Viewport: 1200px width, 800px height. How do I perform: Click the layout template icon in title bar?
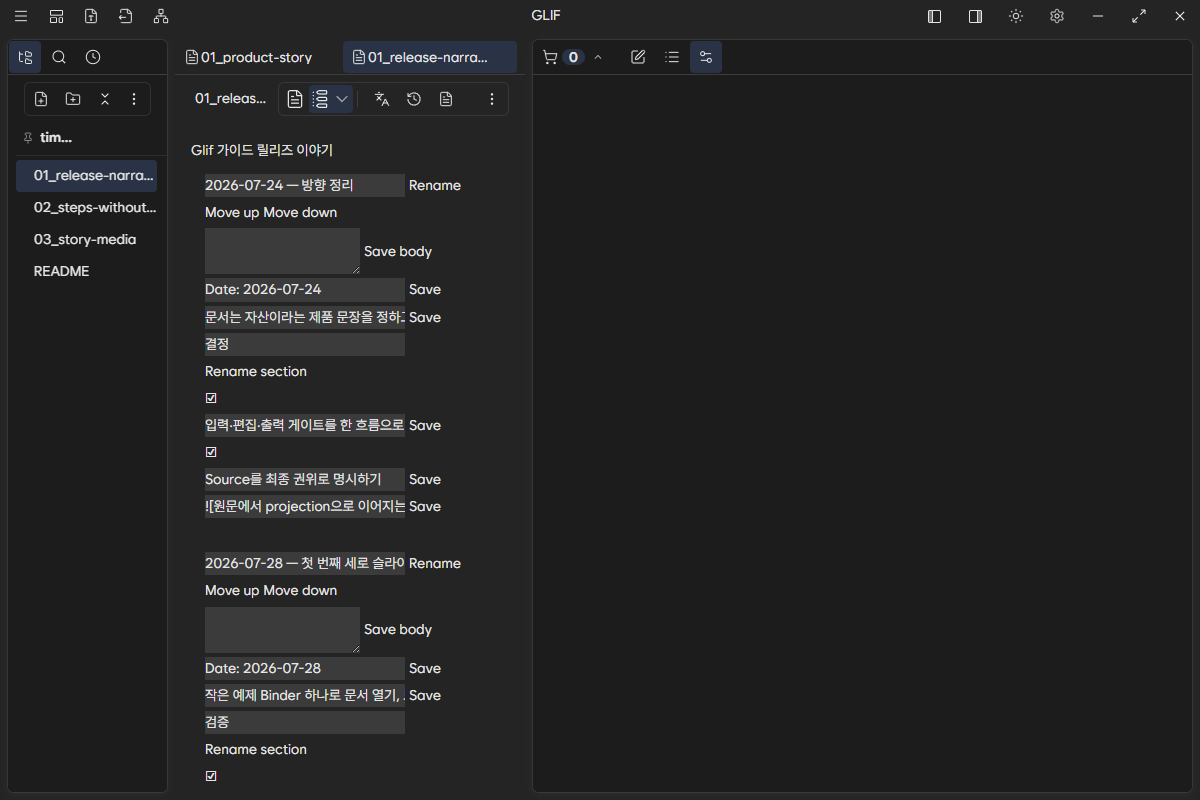(x=56, y=16)
